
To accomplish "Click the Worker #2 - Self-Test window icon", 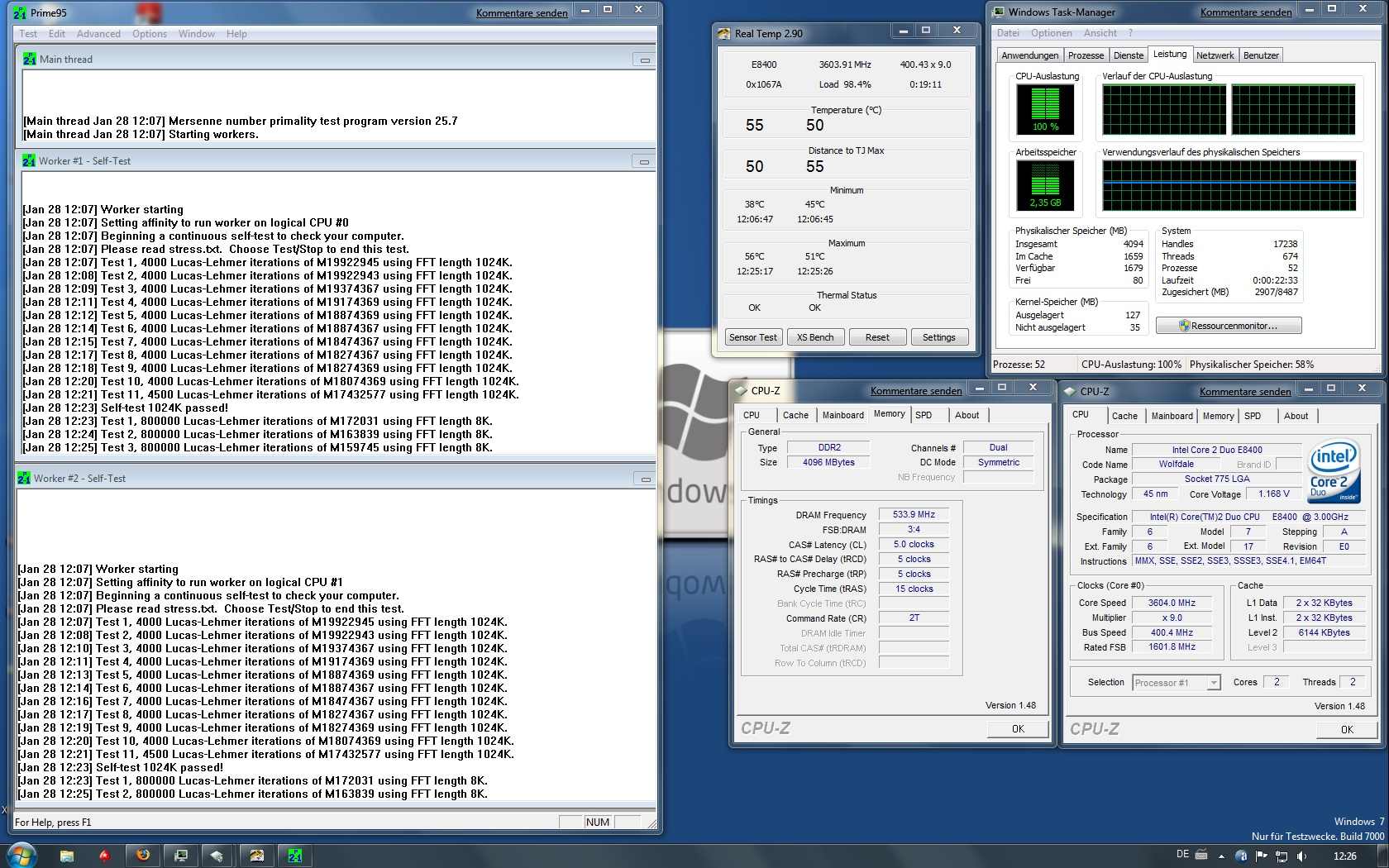I will click(x=23, y=478).
